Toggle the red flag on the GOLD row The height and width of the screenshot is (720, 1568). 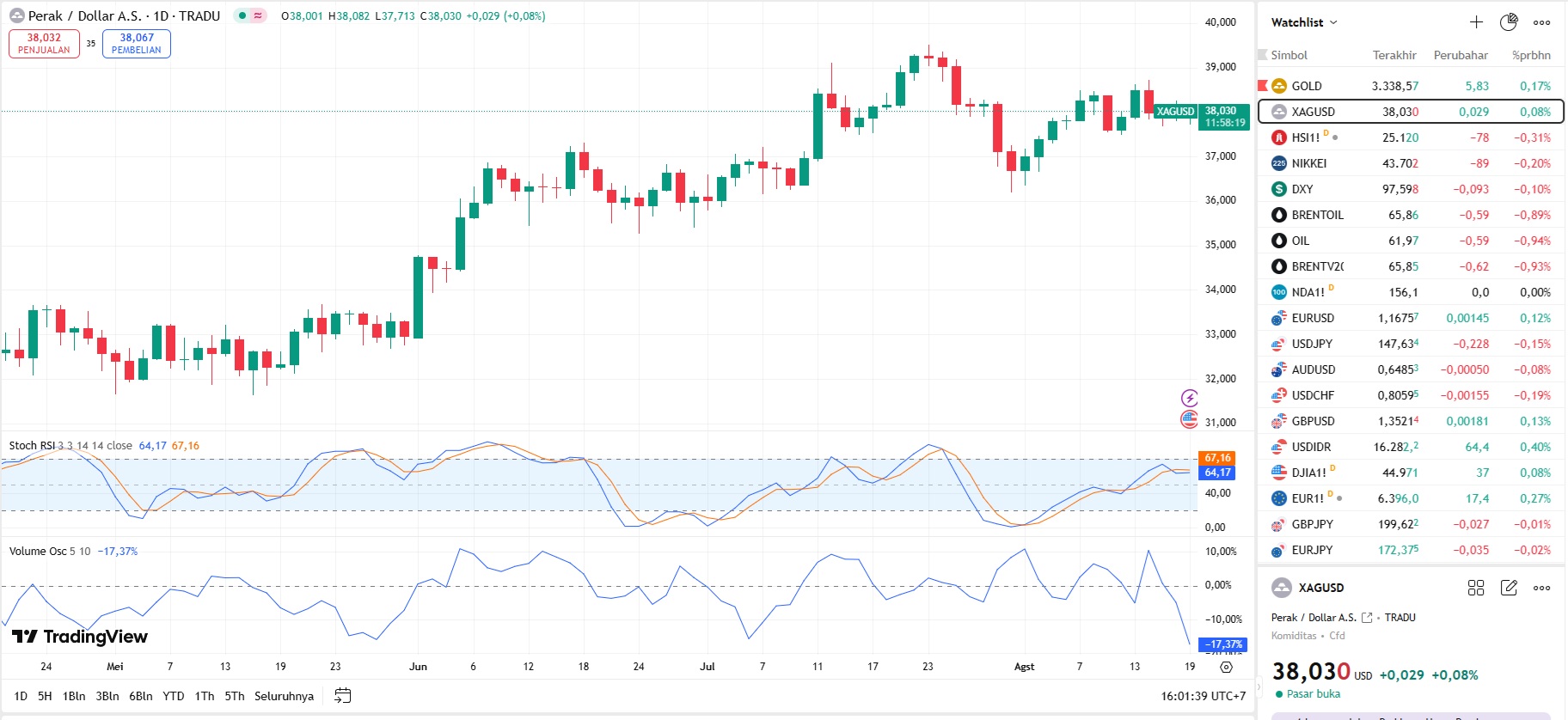1263,86
